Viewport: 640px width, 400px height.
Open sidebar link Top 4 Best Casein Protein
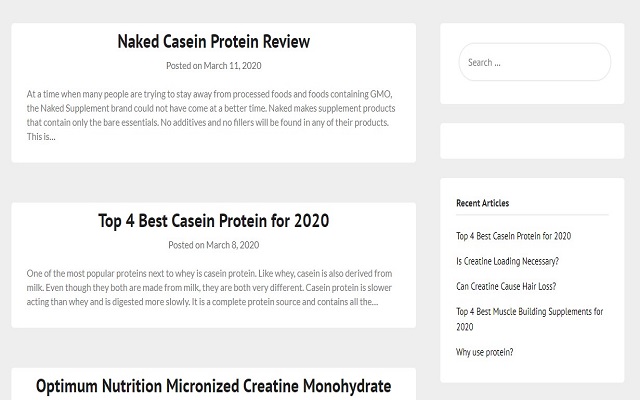pos(513,236)
